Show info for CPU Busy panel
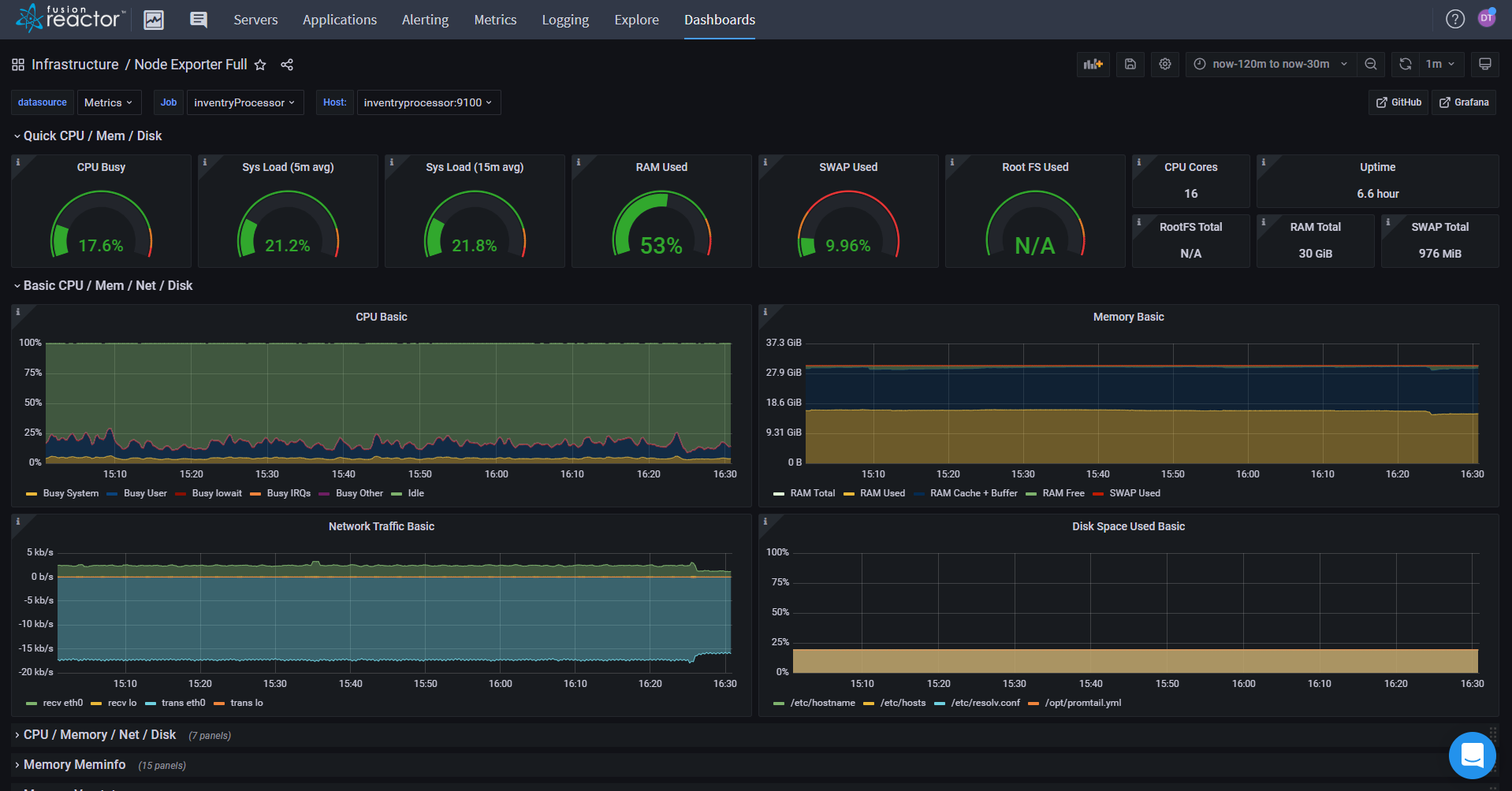Image resolution: width=1512 pixels, height=791 pixels. (x=18, y=162)
